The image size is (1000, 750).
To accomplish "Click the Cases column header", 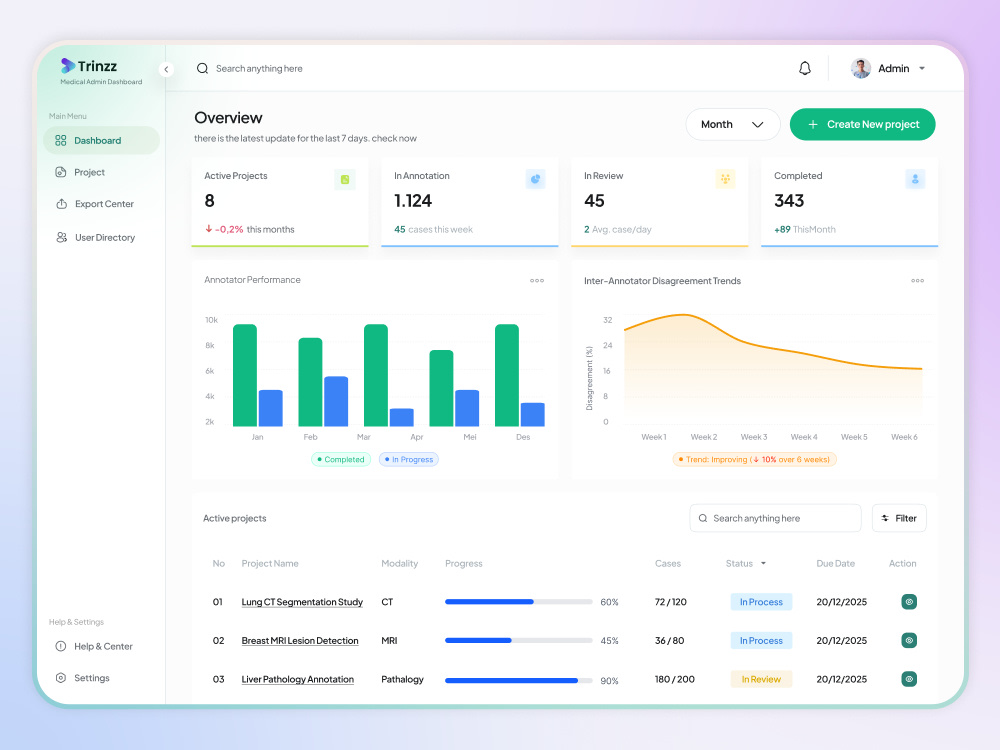I will [668, 564].
